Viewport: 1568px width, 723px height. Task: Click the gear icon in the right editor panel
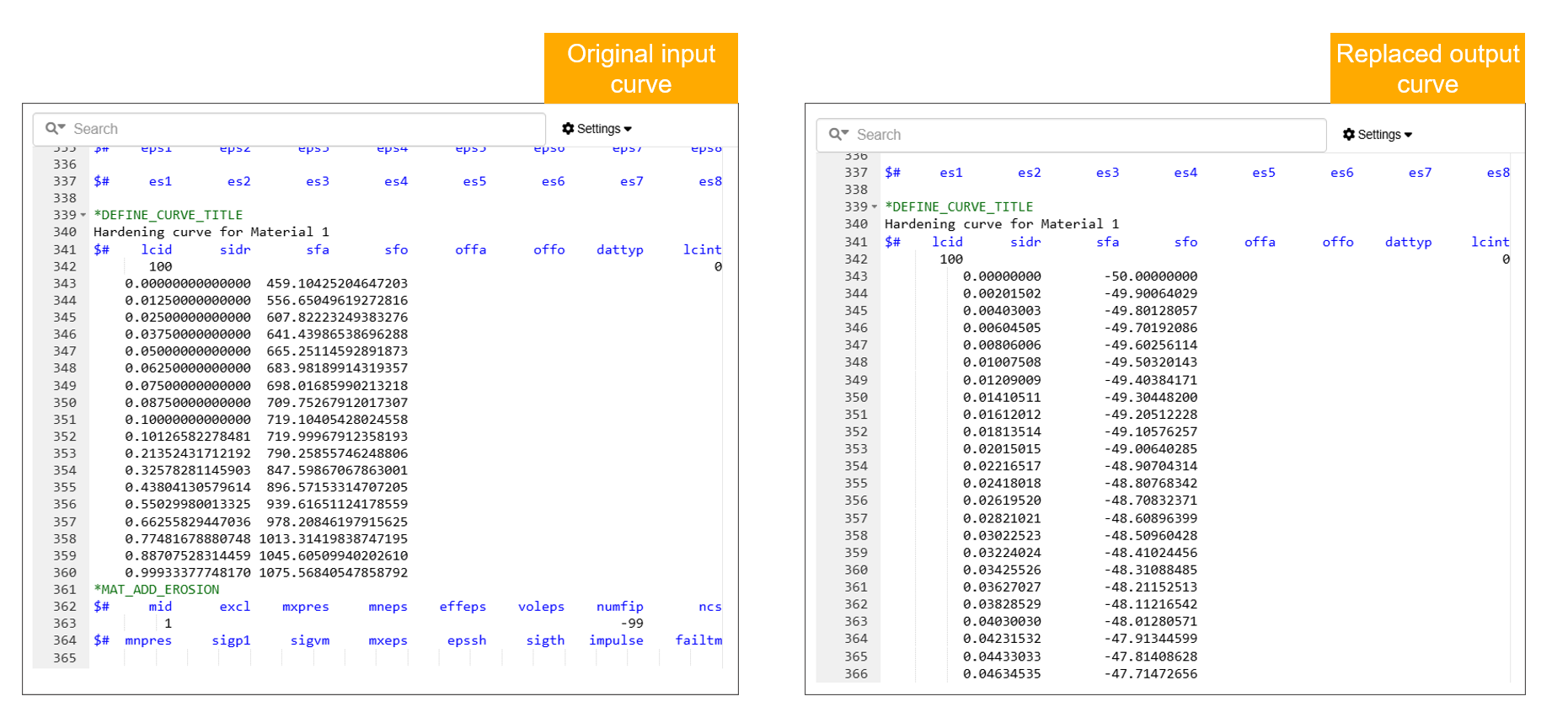coord(1348,135)
